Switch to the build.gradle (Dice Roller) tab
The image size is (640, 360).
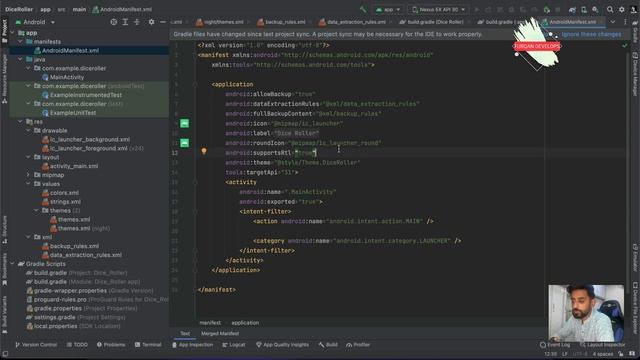click(x=431, y=22)
